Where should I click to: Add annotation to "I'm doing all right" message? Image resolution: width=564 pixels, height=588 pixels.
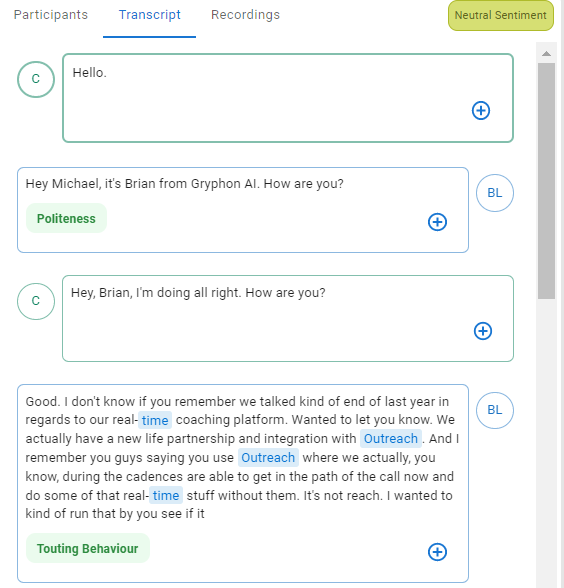pos(483,331)
